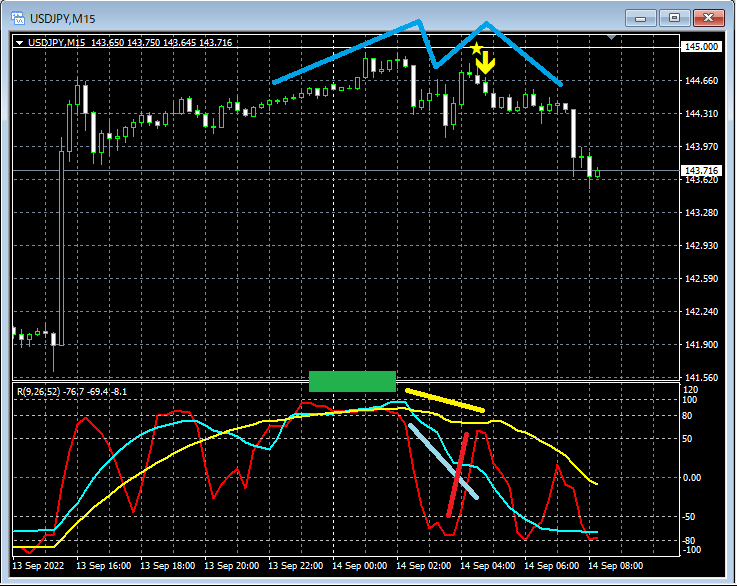Click the 141.560 price scale value
The width and height of the screenshot is (737, 586).
click(x=701, y=377)
